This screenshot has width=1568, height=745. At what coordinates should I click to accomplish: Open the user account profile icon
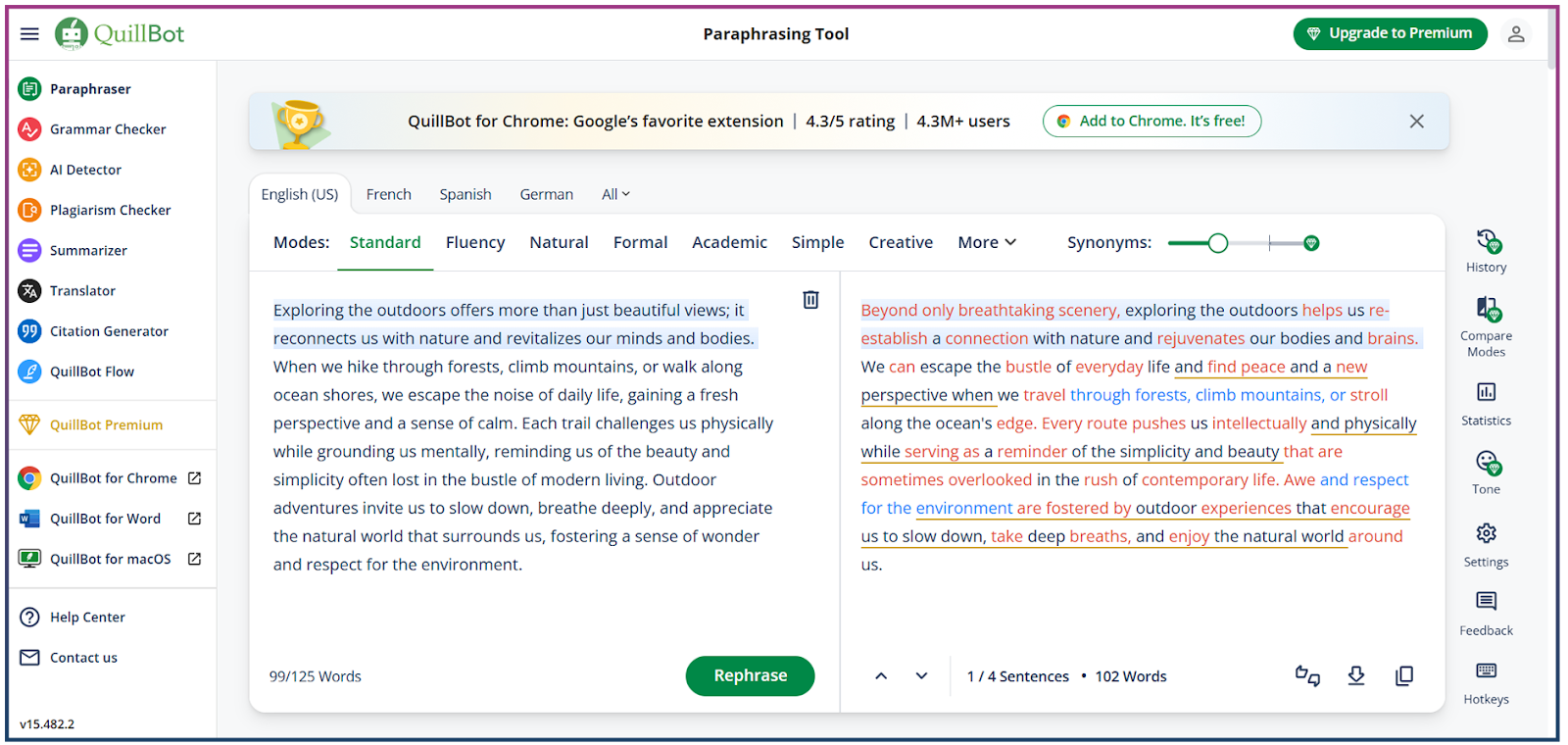coord(1516,33)
